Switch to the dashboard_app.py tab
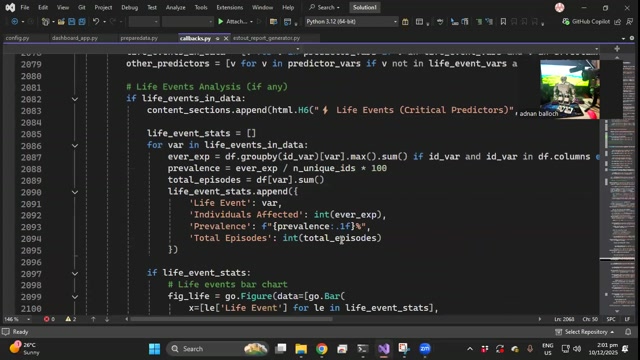Image resolution: width=640 pixels, height=360 pixels. (75, 38)
